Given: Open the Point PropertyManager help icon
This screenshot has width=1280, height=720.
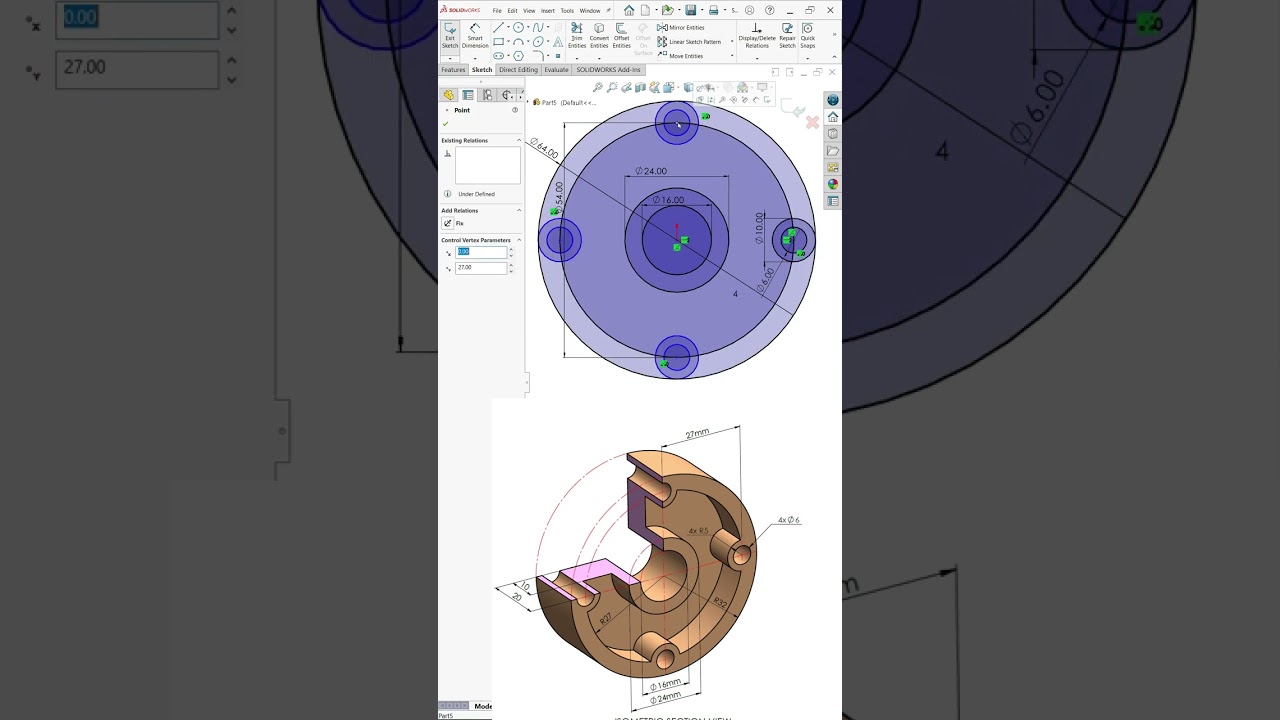Looking at the screenshot, I should click(515, 110).
